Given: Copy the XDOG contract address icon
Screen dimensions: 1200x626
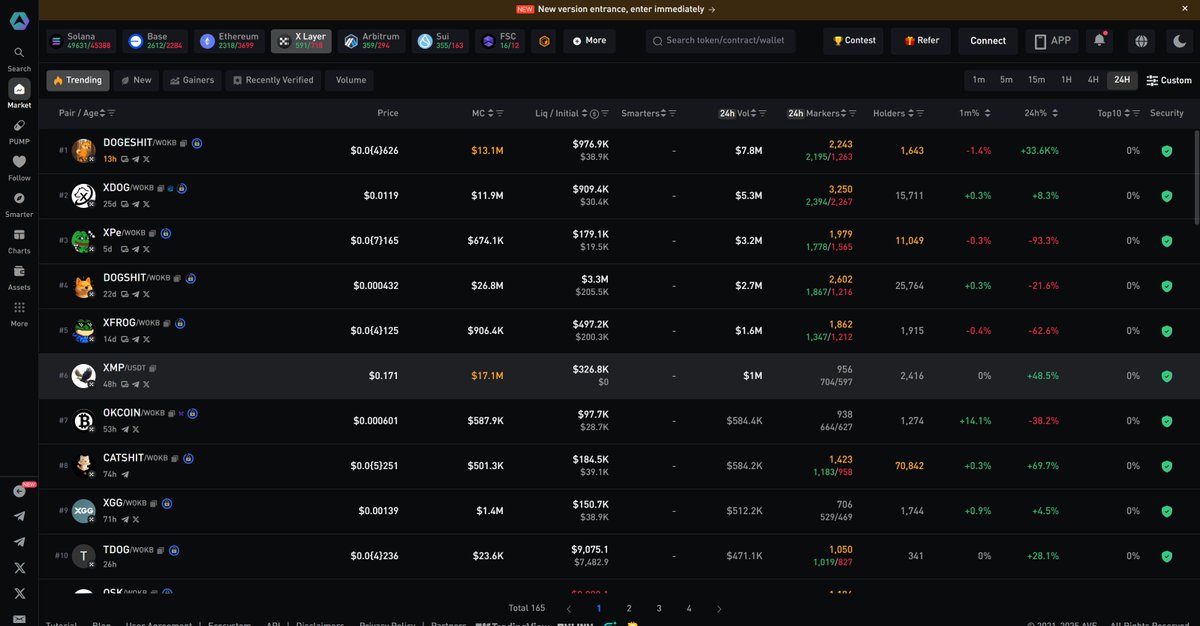Looking at the screenshot, I should 161,188.
